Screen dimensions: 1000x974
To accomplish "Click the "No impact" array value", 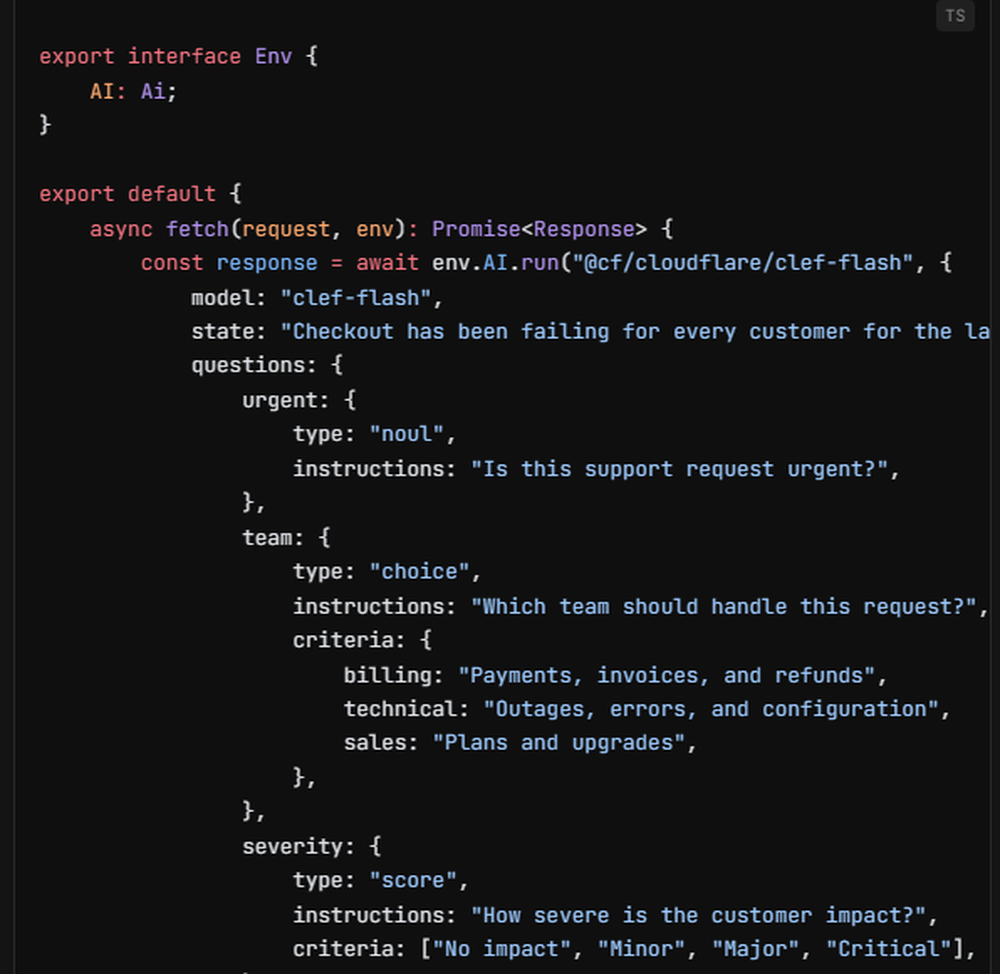I will (502, 949).
